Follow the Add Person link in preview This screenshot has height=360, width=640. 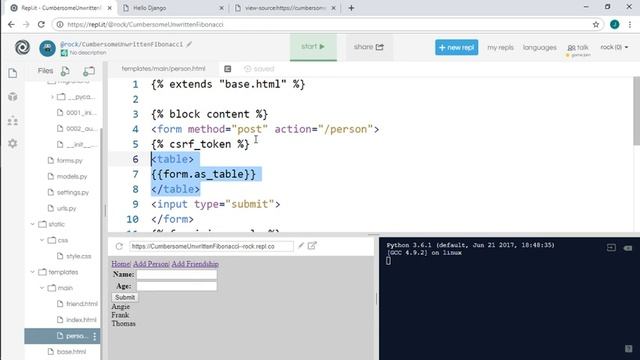pos(151,264)
